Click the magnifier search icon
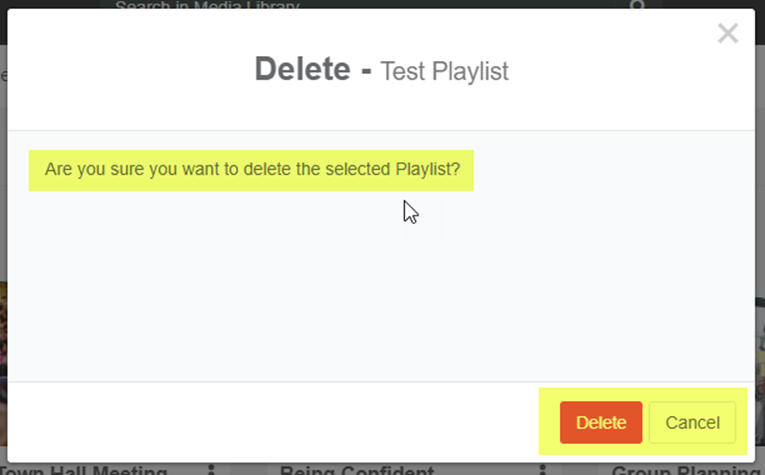Viewport: 765px width, 475px height. tap(637, 6)
